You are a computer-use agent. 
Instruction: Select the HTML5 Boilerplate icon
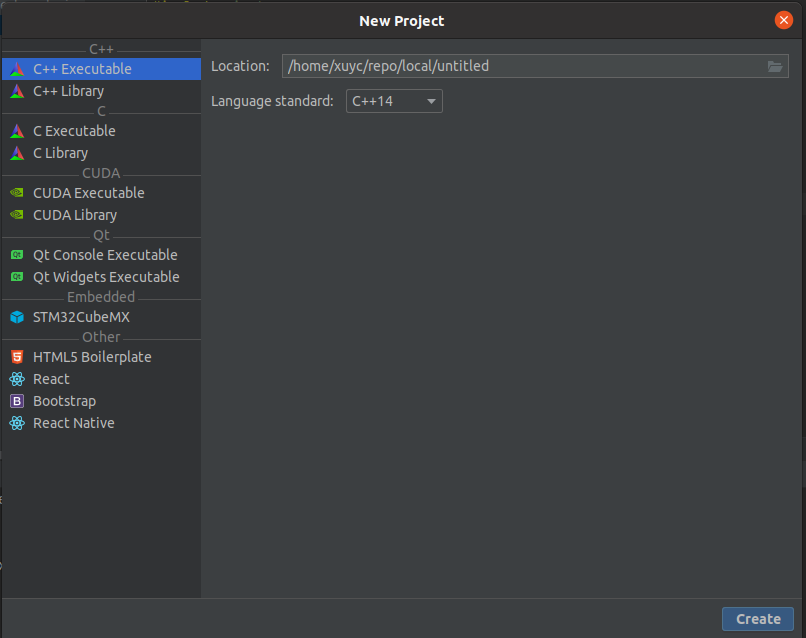(17, 356)
